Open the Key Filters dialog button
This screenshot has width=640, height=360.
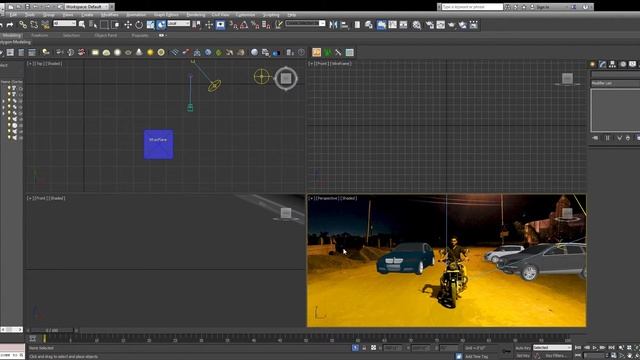555,356
